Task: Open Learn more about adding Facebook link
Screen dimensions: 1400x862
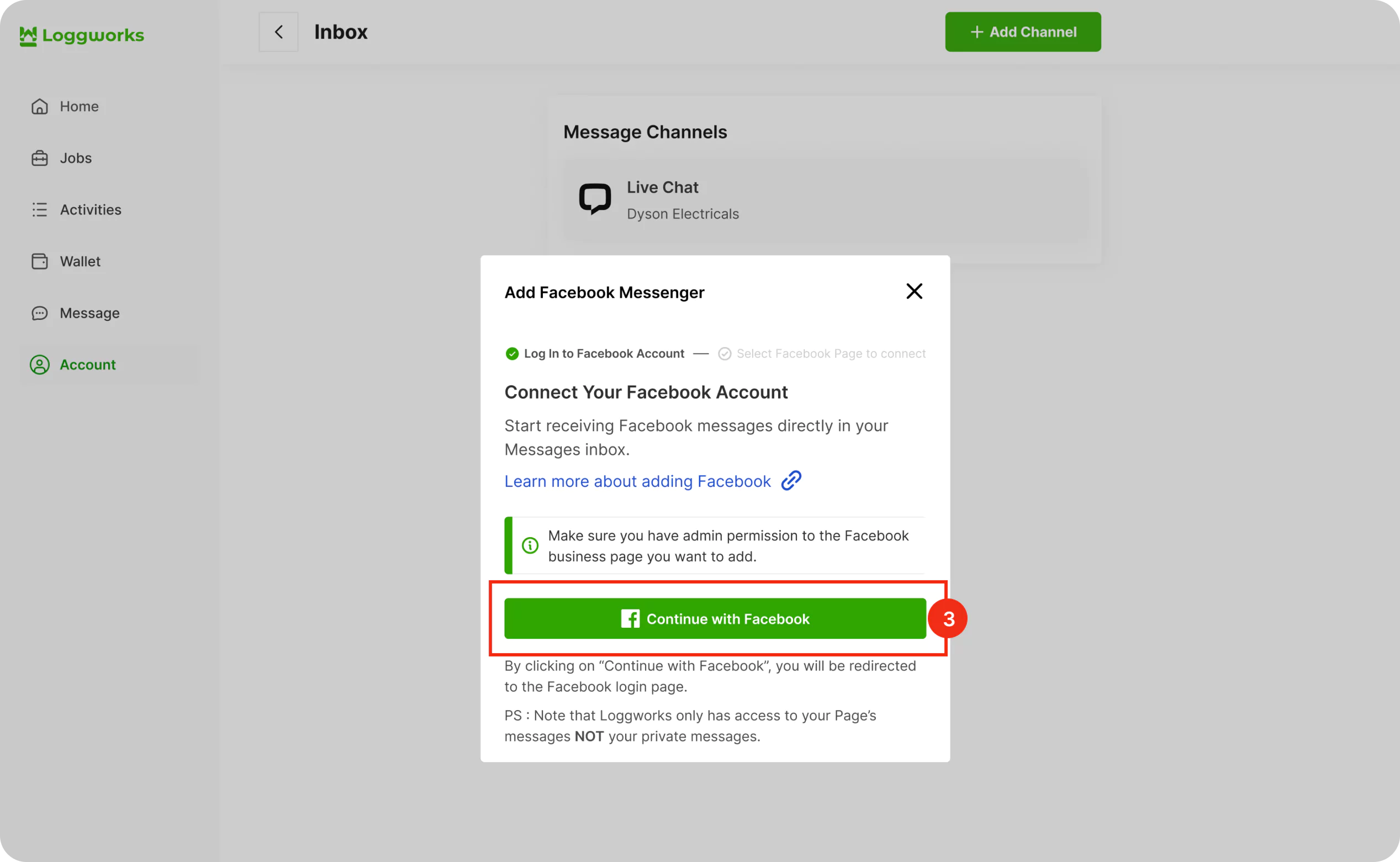Action: tap(637, 481)
